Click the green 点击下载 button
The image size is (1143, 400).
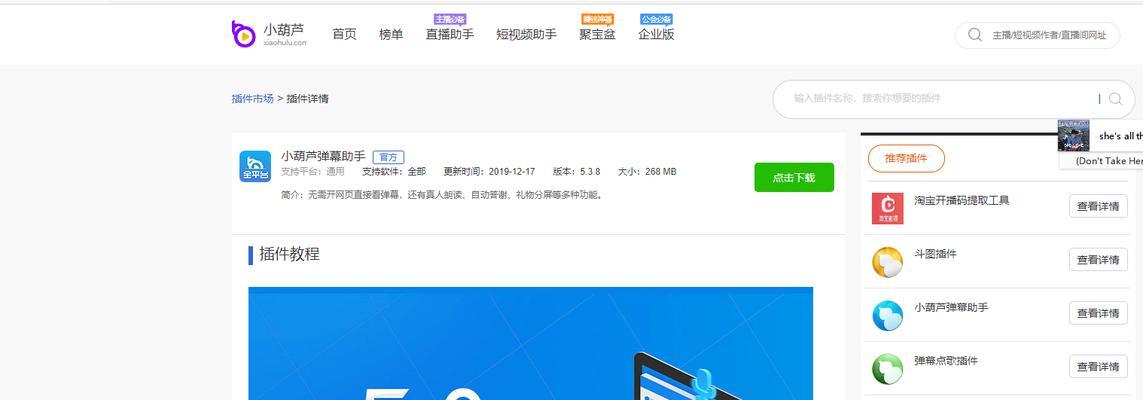click(794, 177)
